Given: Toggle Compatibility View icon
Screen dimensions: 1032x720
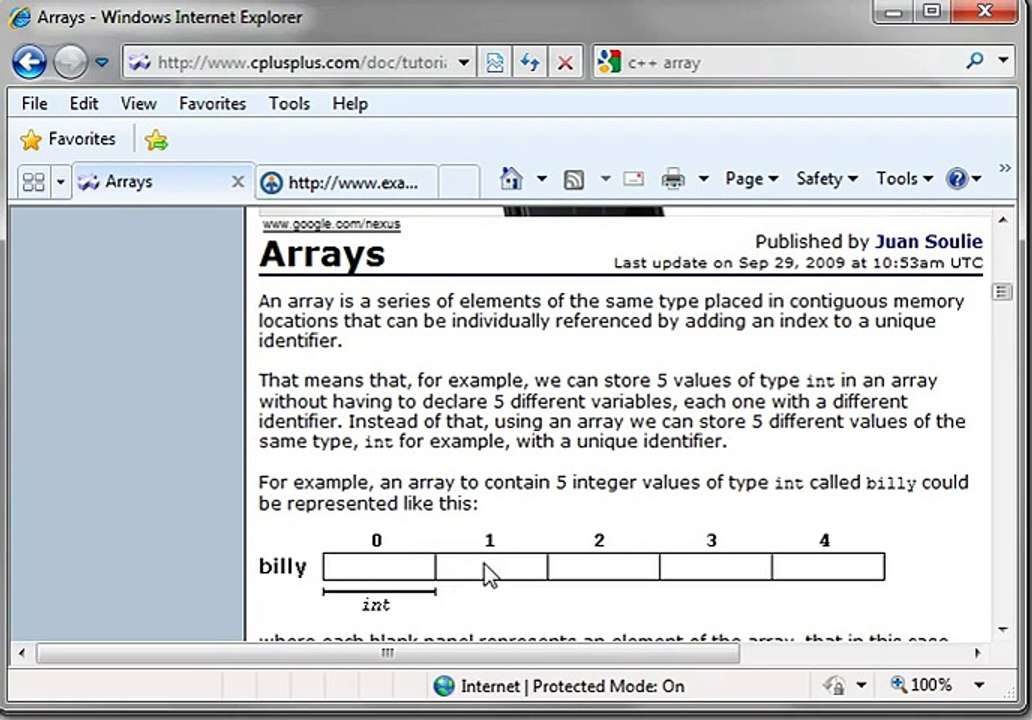Looking at the screenshot, I should [495, 63].
